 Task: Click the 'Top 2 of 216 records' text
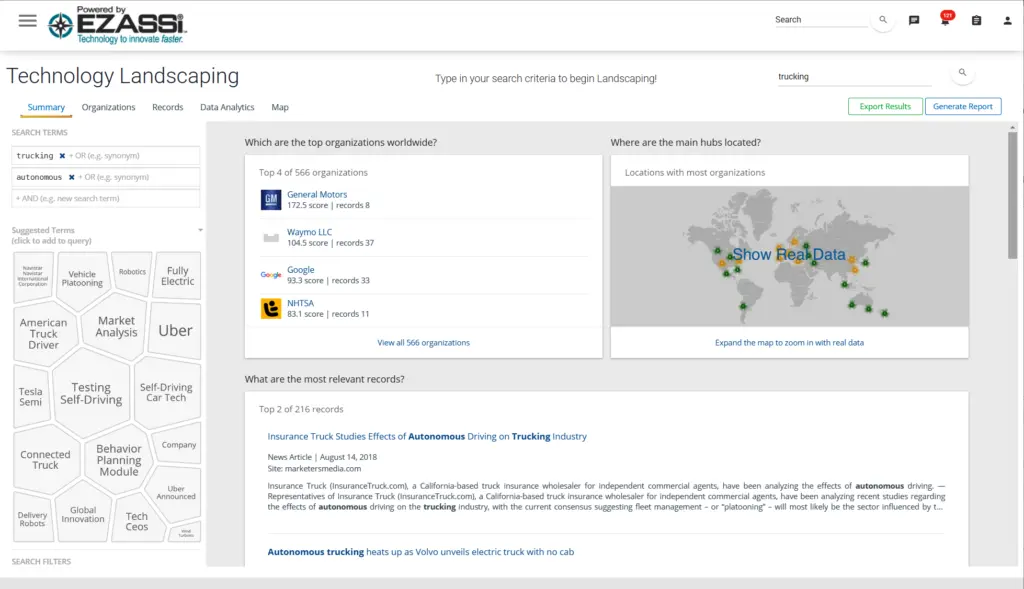pyautogui.click(x=301, y=409)
